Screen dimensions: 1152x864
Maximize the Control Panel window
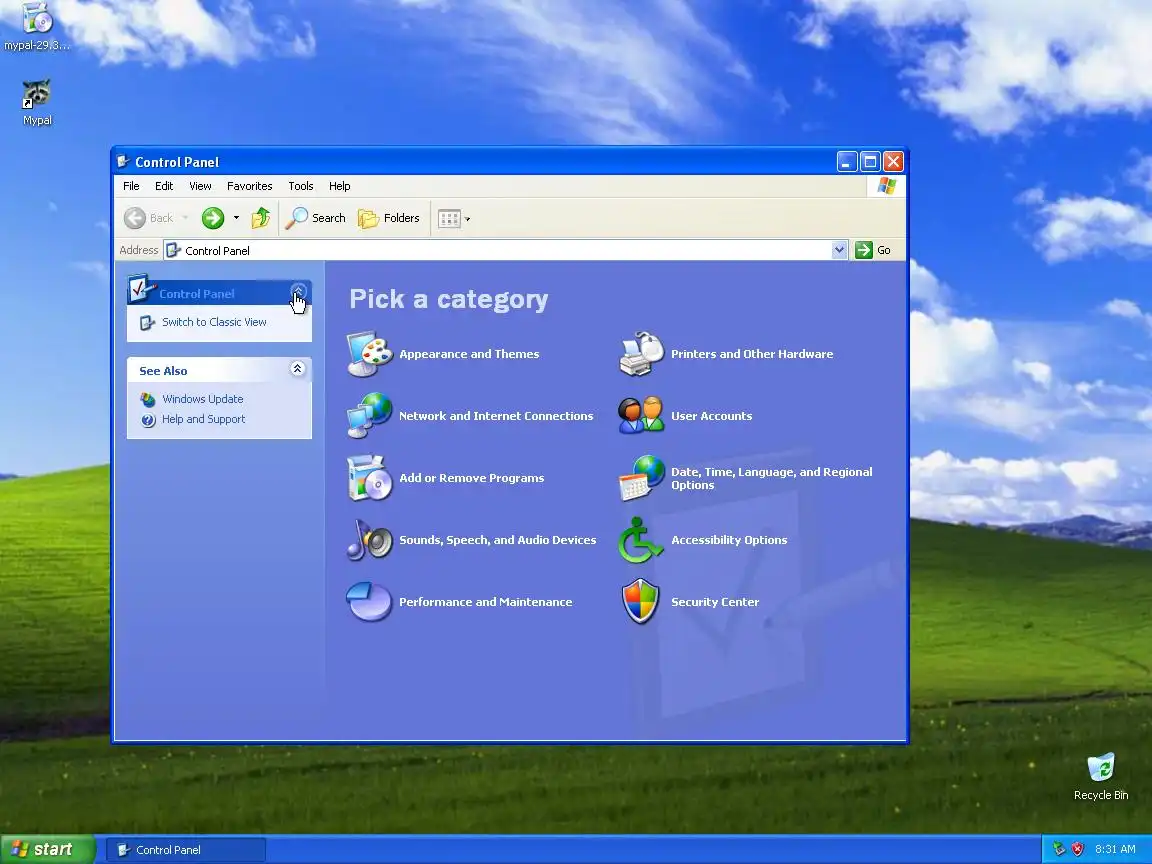tap(870, 162)
